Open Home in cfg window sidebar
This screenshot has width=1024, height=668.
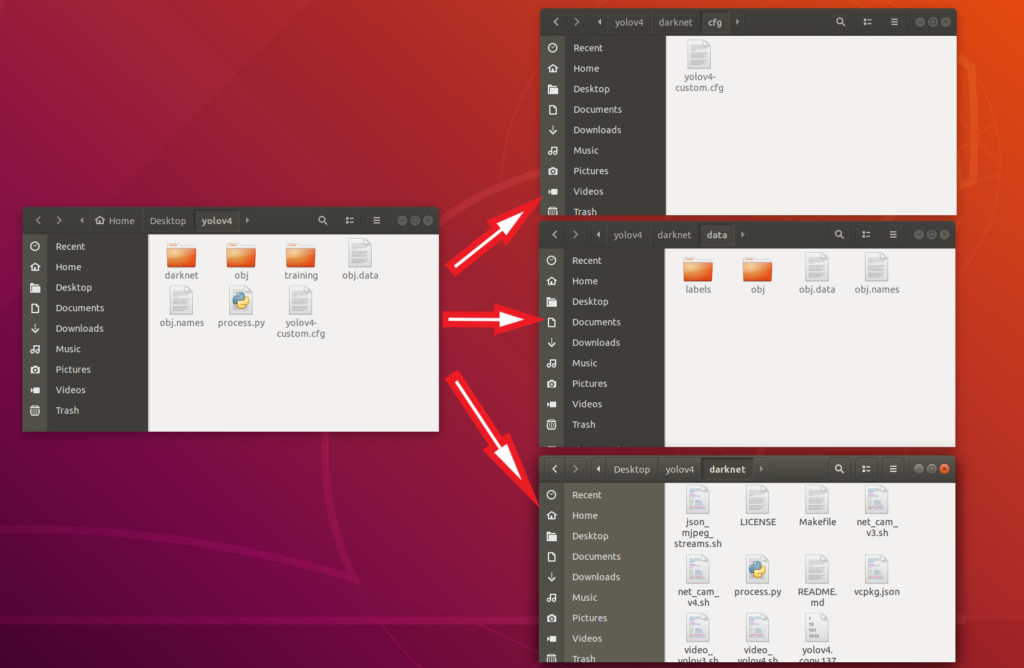586,69
